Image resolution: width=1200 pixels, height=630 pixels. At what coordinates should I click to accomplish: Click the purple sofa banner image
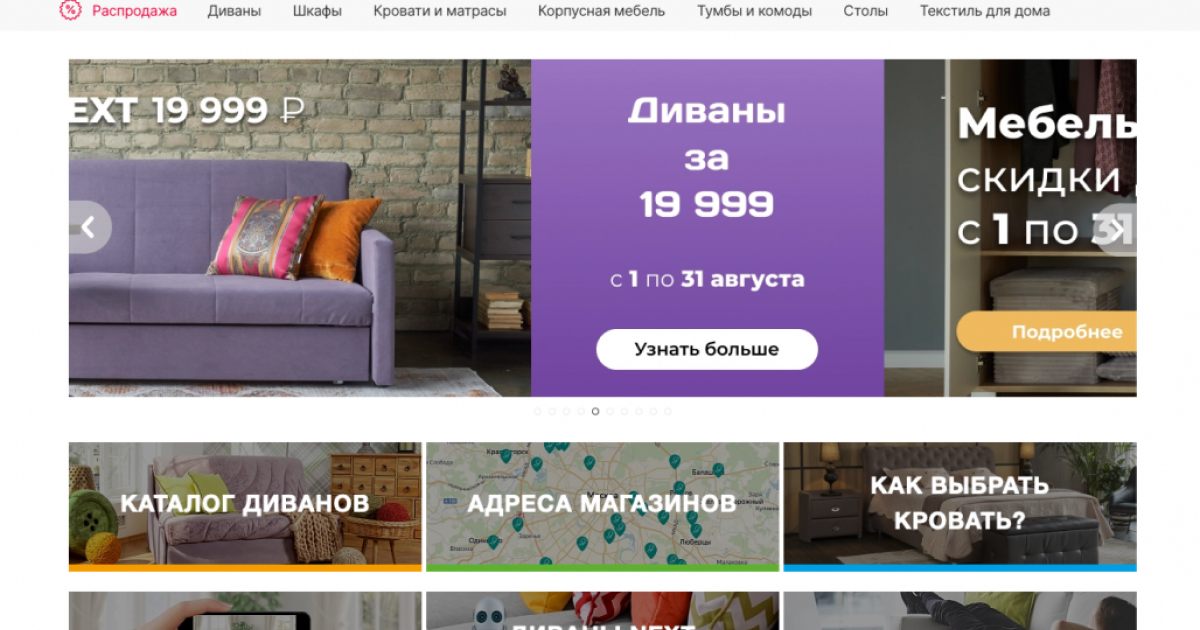(x=300, y=228)
